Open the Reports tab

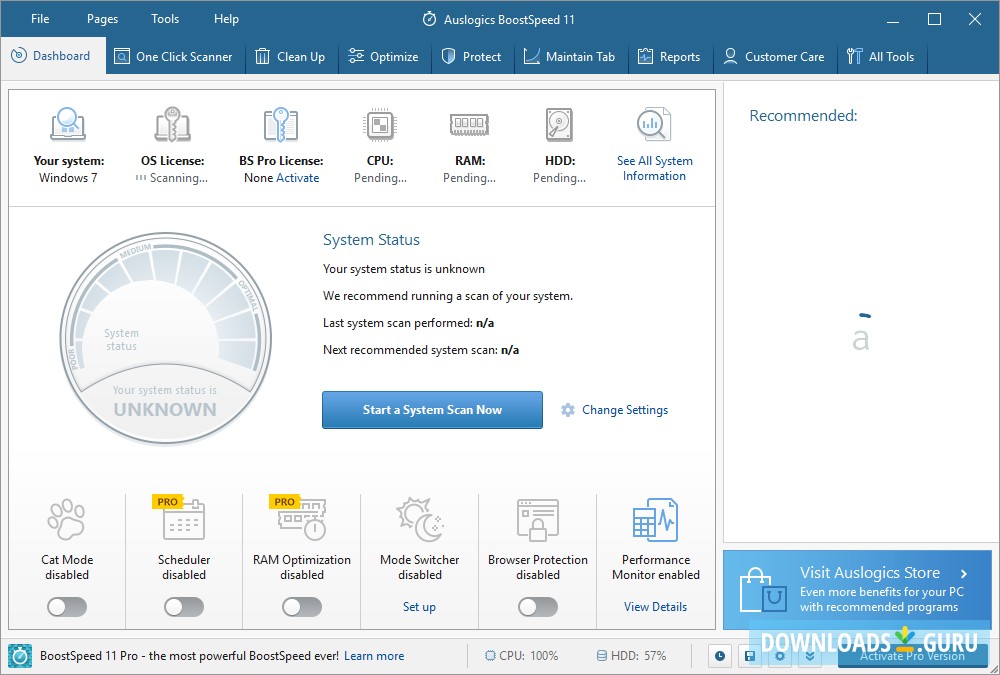click(670, 56)
